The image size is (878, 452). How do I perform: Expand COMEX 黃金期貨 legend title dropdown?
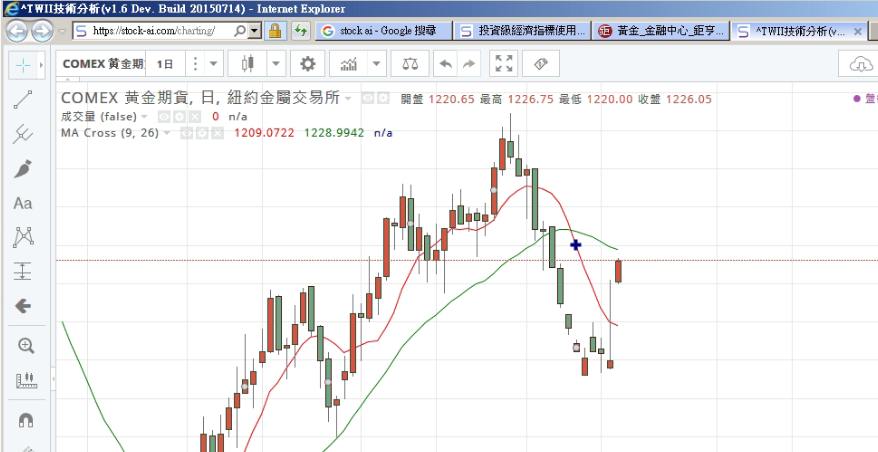pyautogui.click(x=348, y=99)
